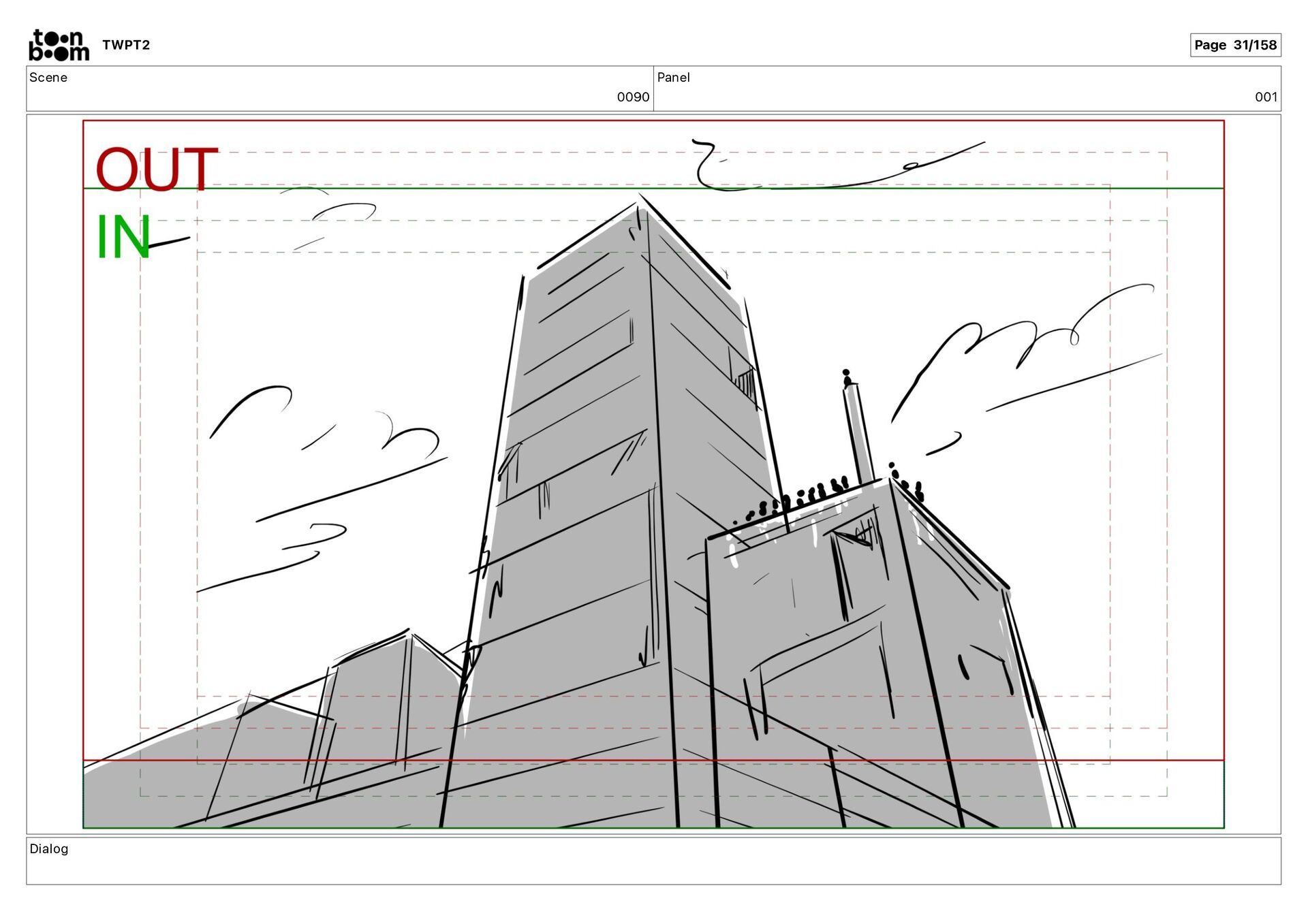Click the TWPT2 project title
The width and height of the screenshot is (1308, 924).
pyautogui.click(x=126, y=45)
